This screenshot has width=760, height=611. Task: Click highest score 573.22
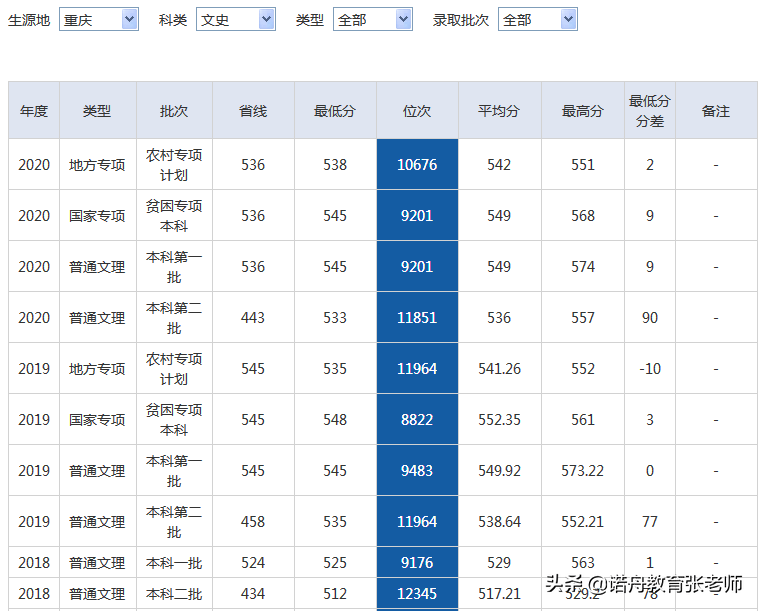click(x=583, y=470)
